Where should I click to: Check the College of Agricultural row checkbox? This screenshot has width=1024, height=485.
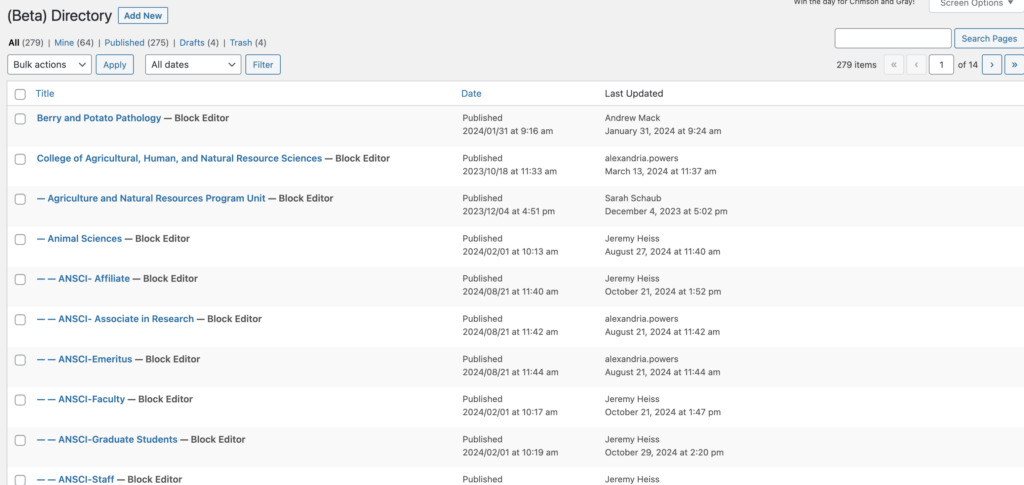[x=20, y=159]
